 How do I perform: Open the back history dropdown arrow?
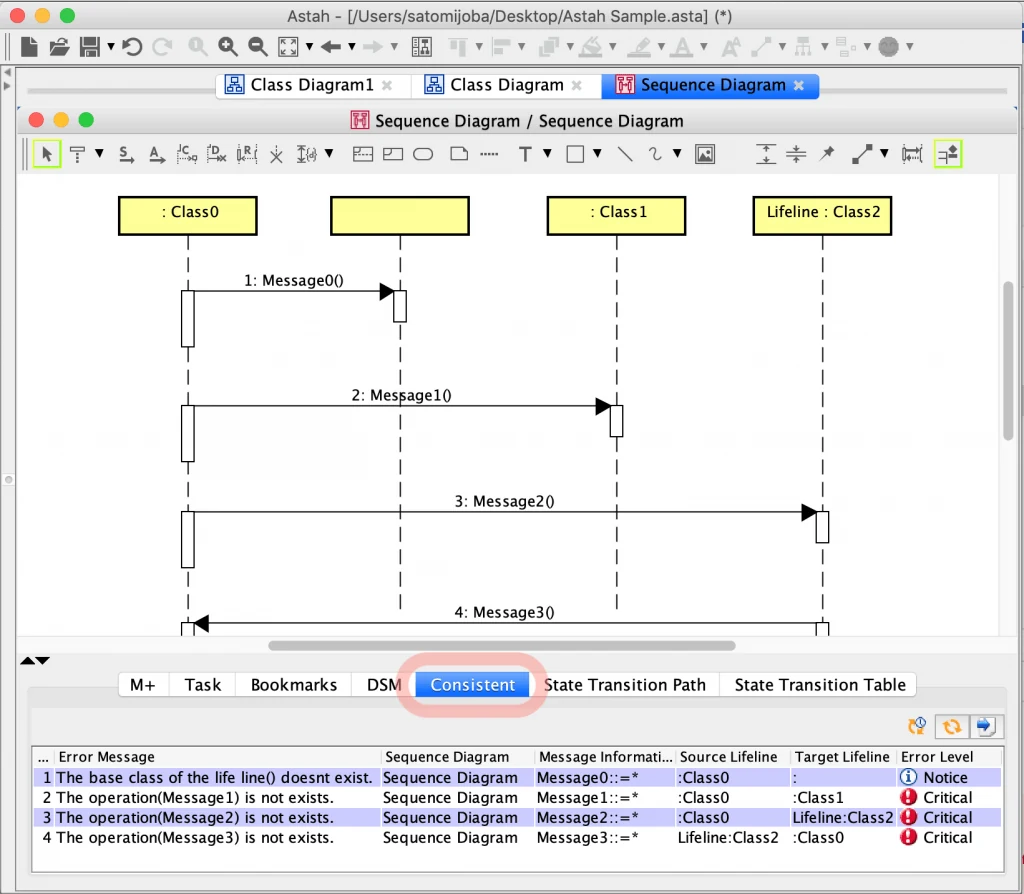(x=351, y=46)
